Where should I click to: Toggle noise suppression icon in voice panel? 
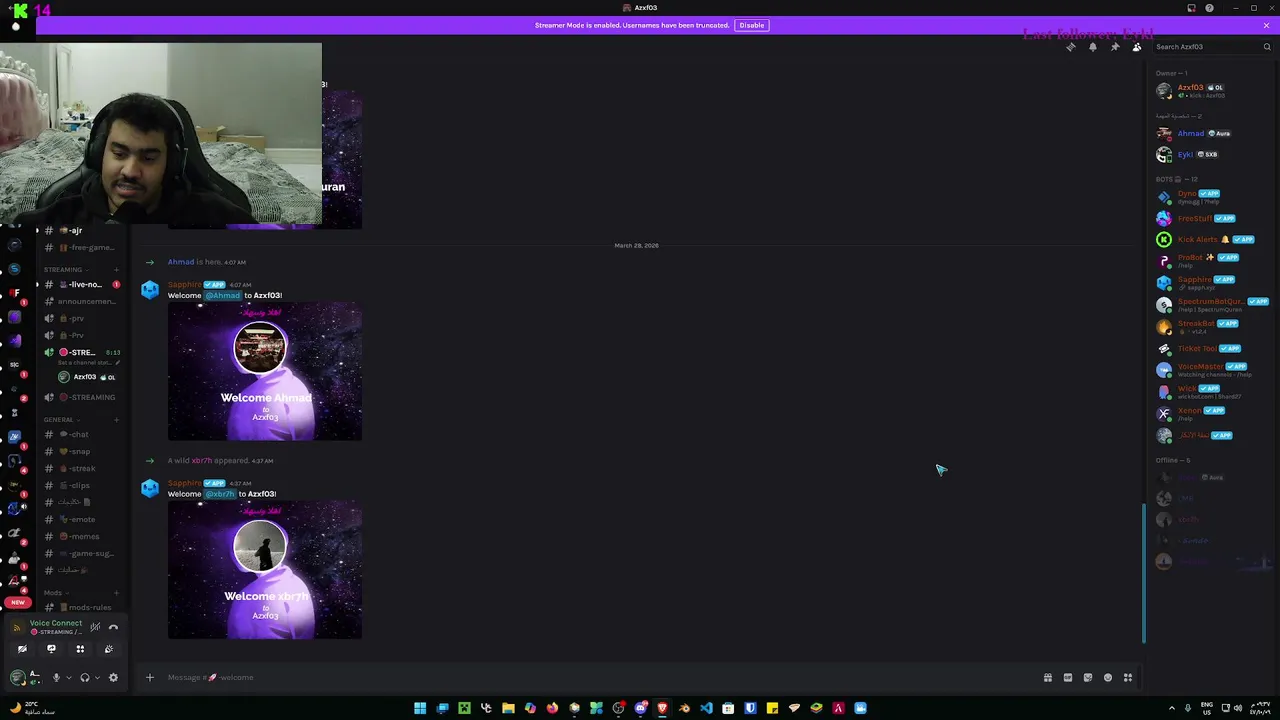pyautogui.click(x=95, y=627)
